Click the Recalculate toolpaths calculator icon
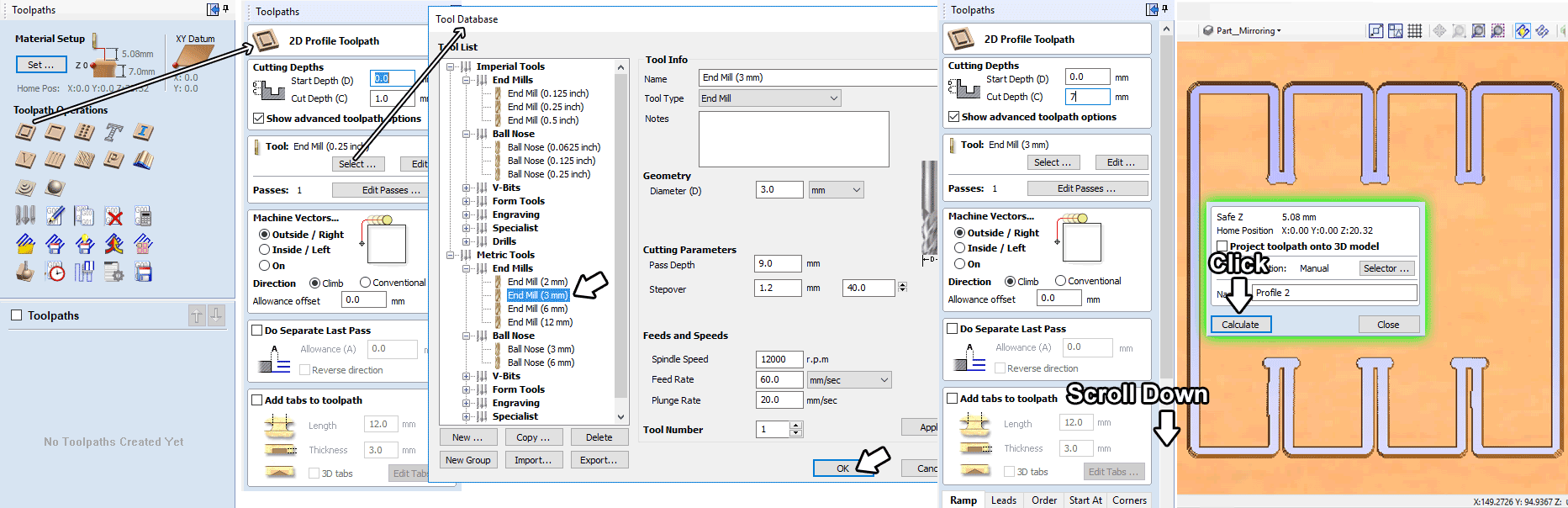1568x508 pixels. click(x=143, y=216)
